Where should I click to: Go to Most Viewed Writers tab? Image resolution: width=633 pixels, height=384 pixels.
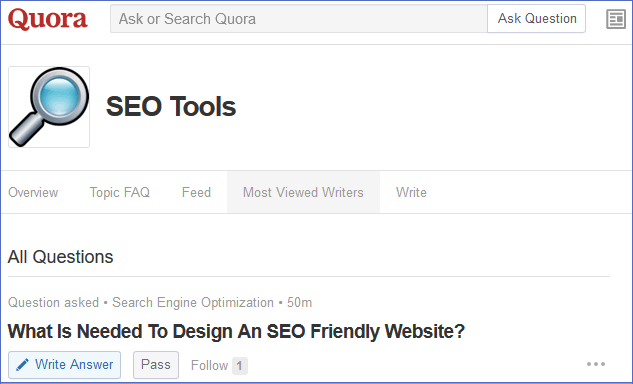303,192
